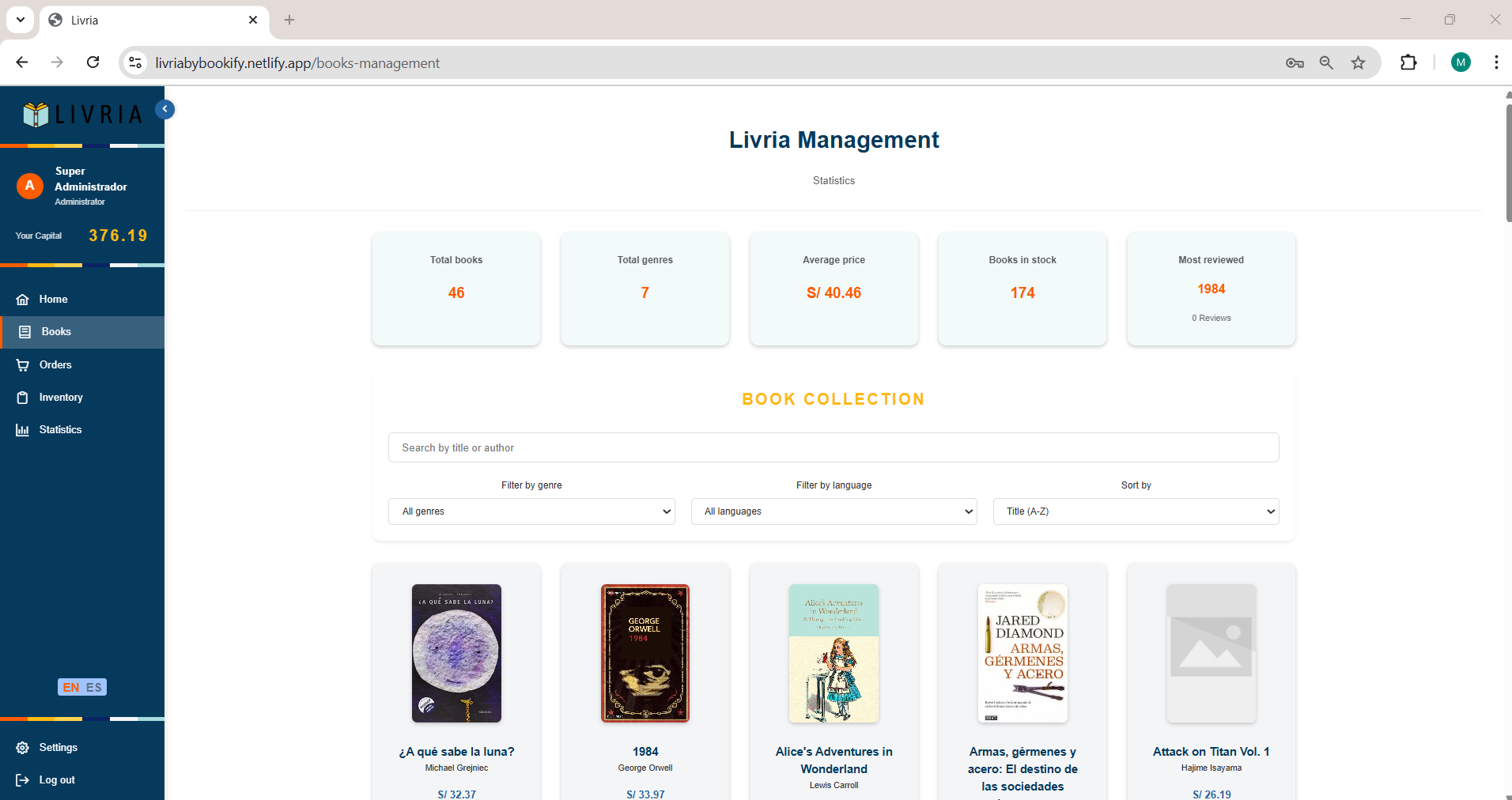Click the Settings gear icon
The image size is (1512, 800).
[x=23, y=748]
